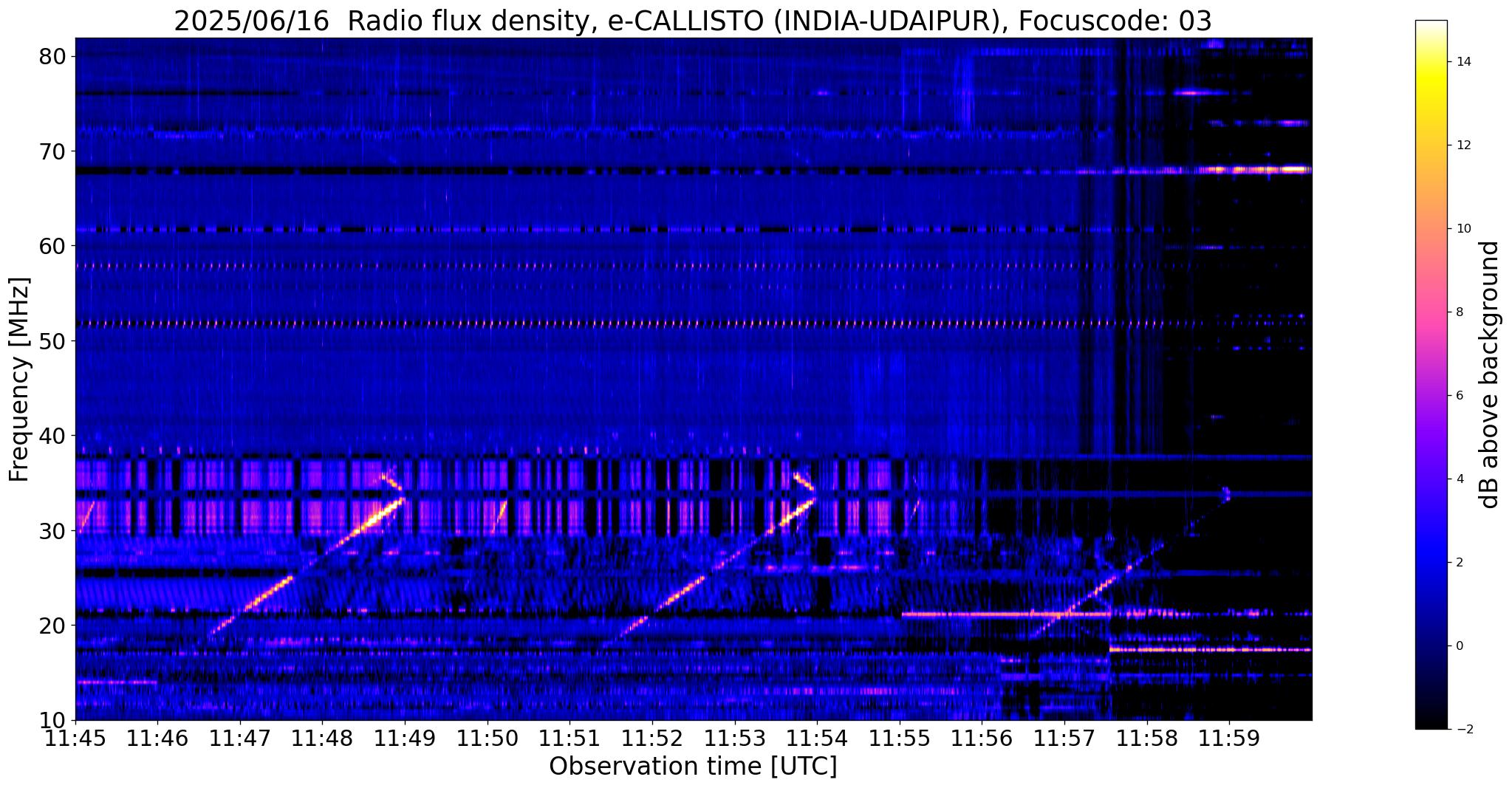The image size is (1512, 788).
Task: Click the plot title mentioning e-CALLISTO (INDIA-UDAIPUR)
Action: point(693,21)
